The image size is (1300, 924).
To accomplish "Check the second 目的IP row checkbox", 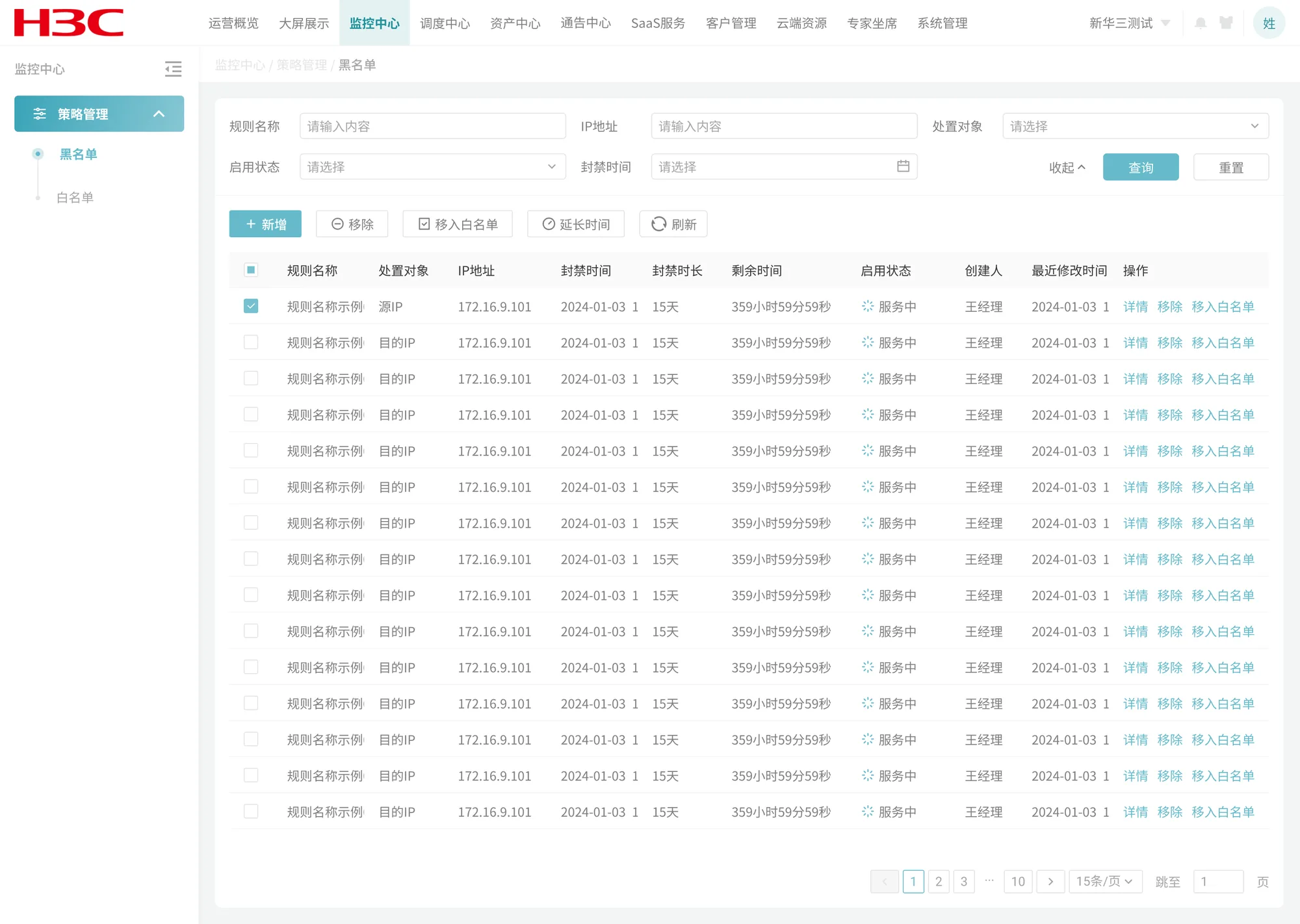I will [x=251, y=378].
